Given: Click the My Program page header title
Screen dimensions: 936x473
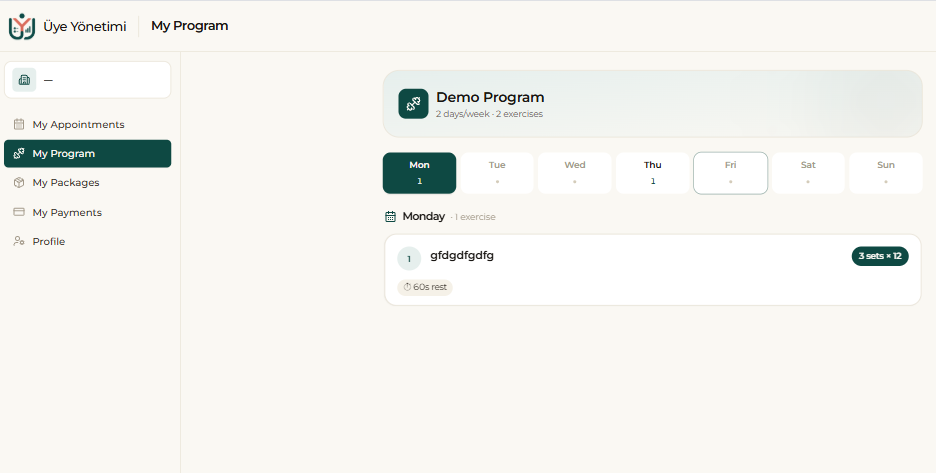Looking at the screenshot, I should point(190,26).
